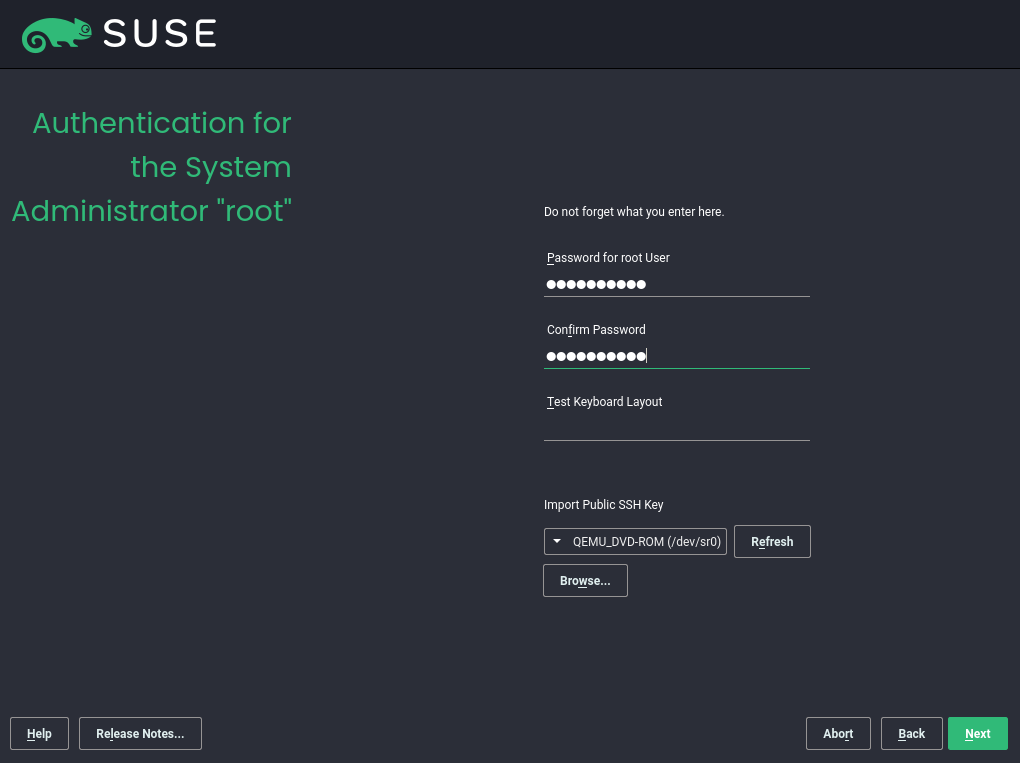Click the SUSE wordmark in the header
The height and width of the screenshot is (763, 1020).
(160, 34)
